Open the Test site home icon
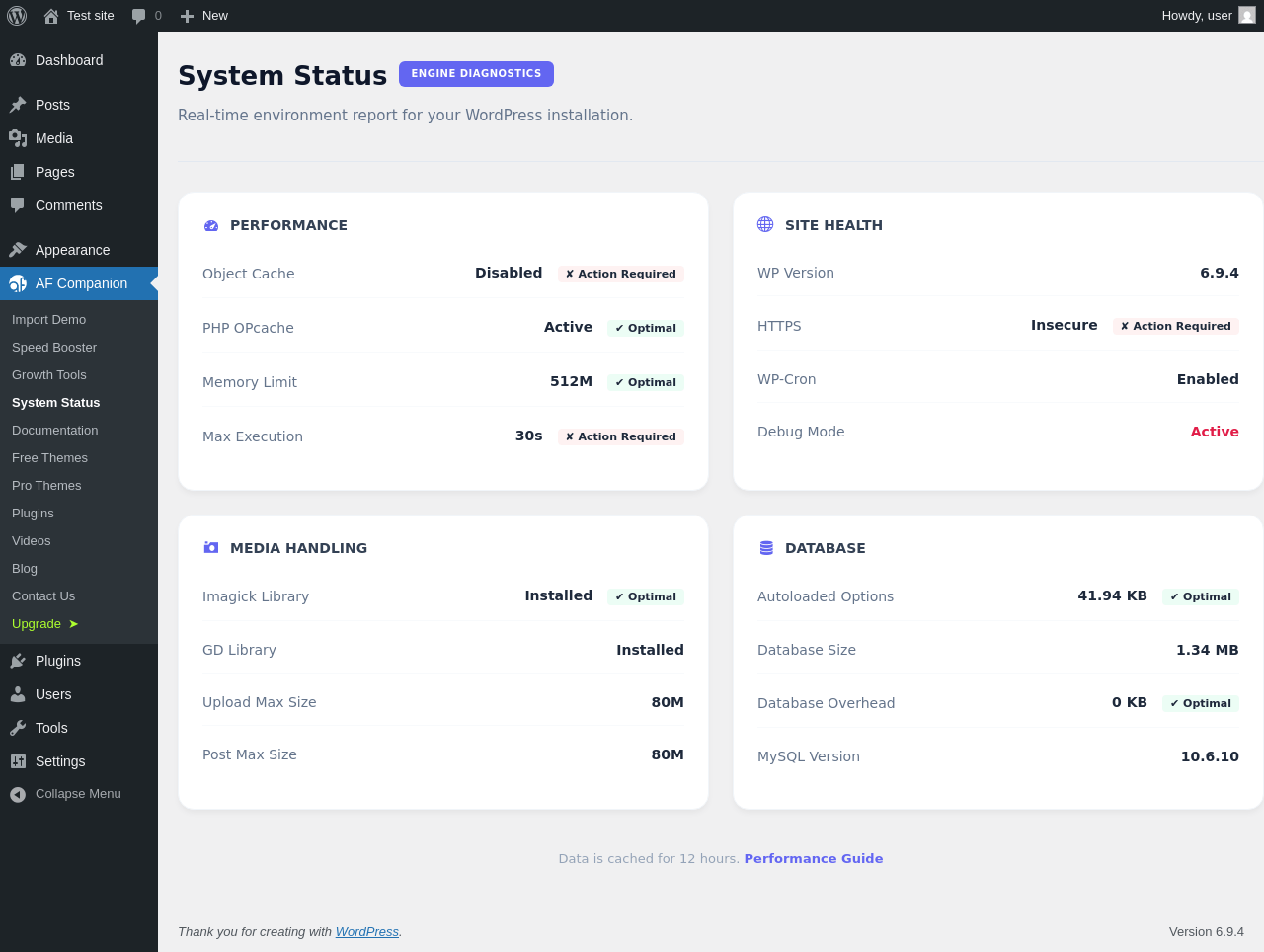The image size is (1264, 952). click(51, 16)
